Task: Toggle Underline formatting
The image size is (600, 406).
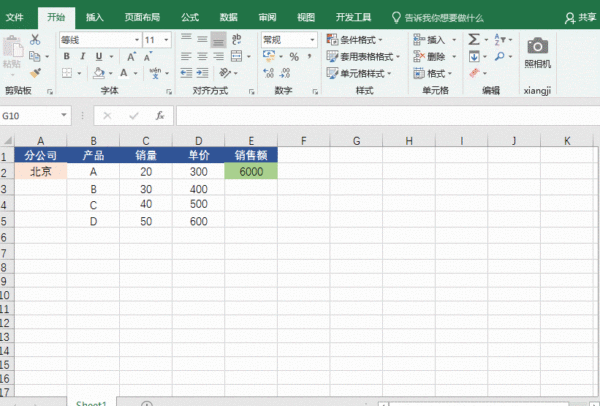Action: click(x=99, y=56)
